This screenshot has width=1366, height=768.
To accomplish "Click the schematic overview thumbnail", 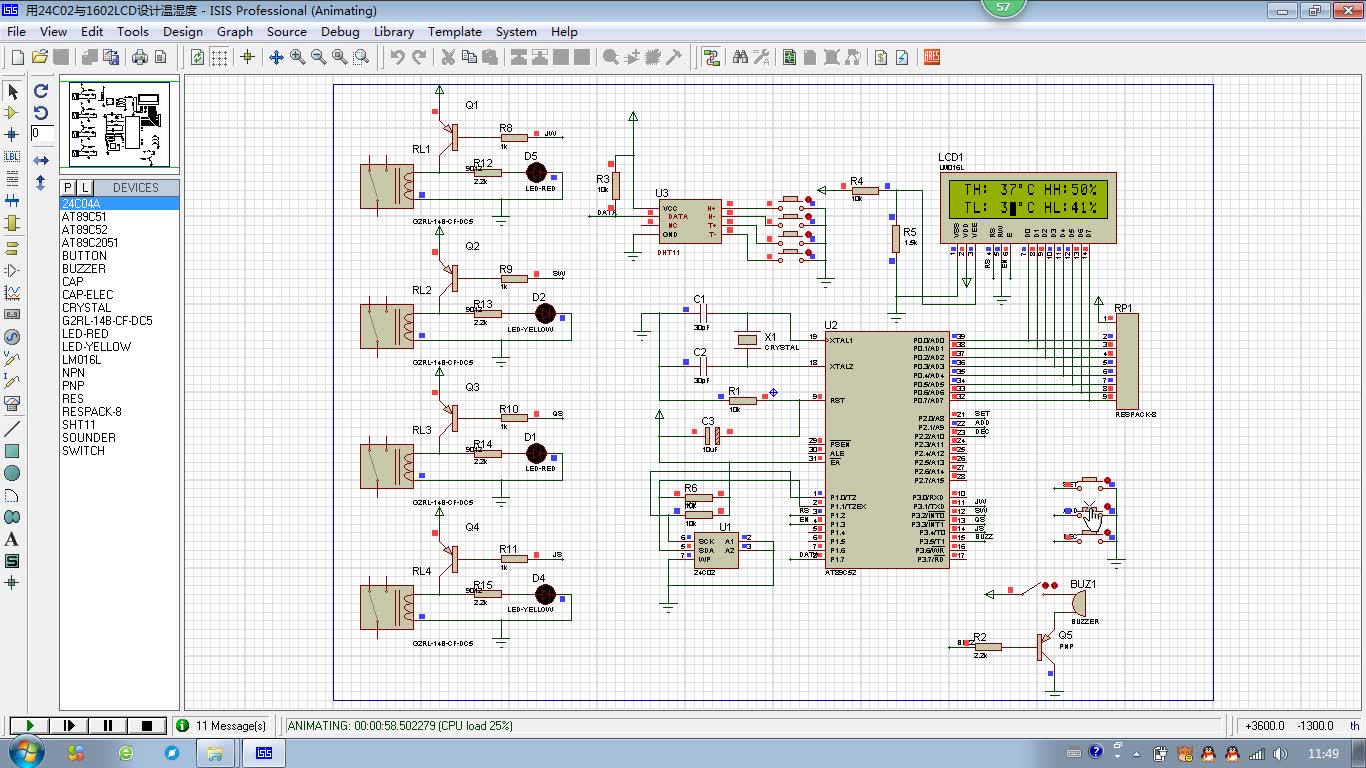I will coord(120,126).
